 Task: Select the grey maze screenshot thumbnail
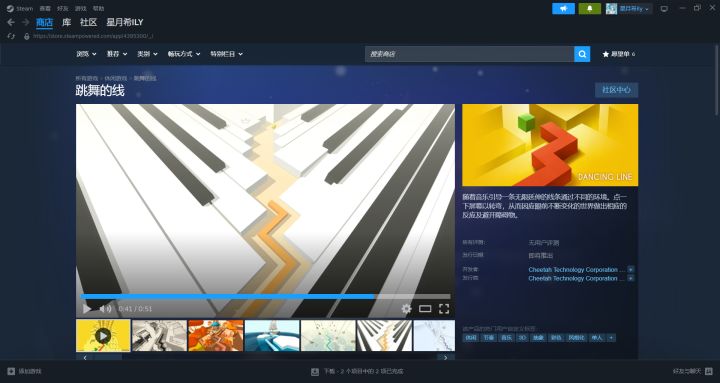(x=159, y=336)
